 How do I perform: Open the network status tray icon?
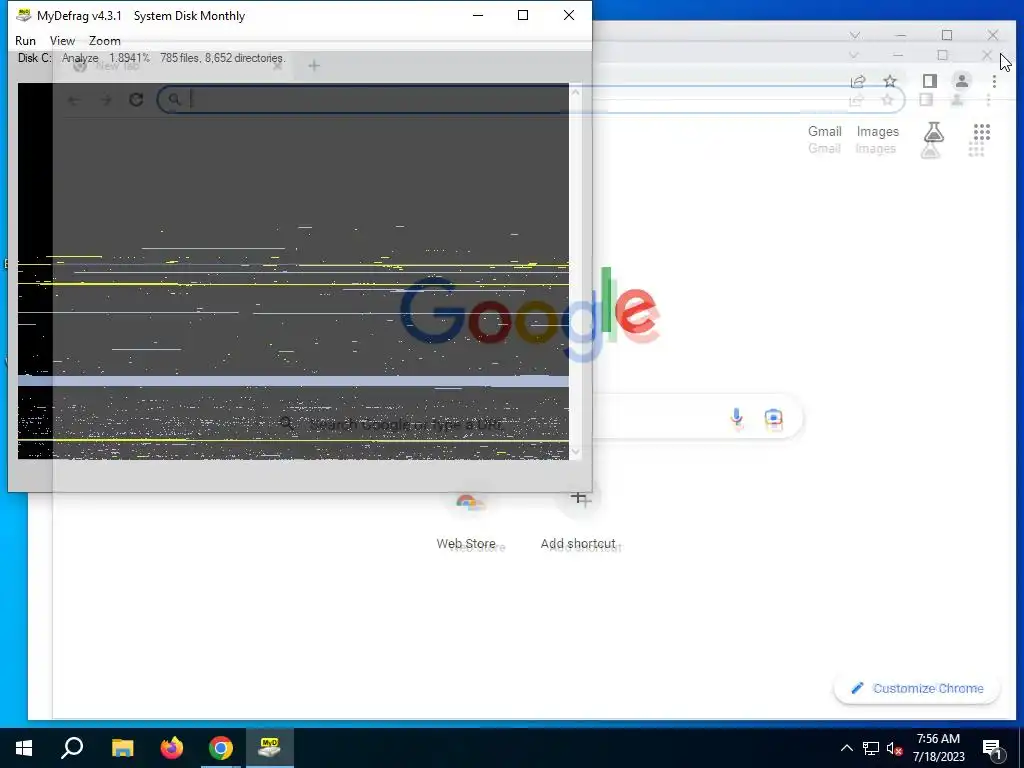point(871,748)
